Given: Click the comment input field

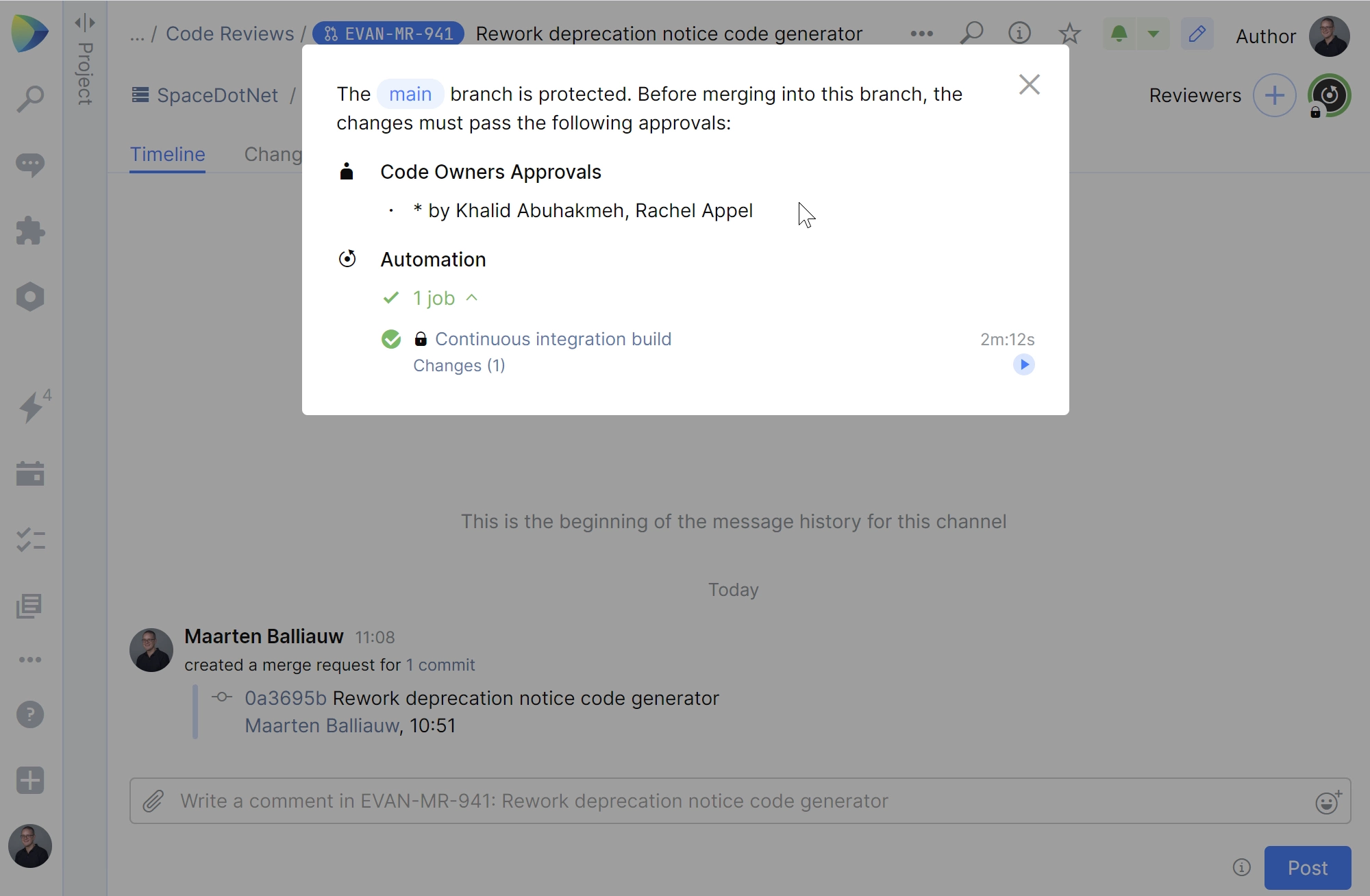Looking at the screenshot, I should (734, 800).
